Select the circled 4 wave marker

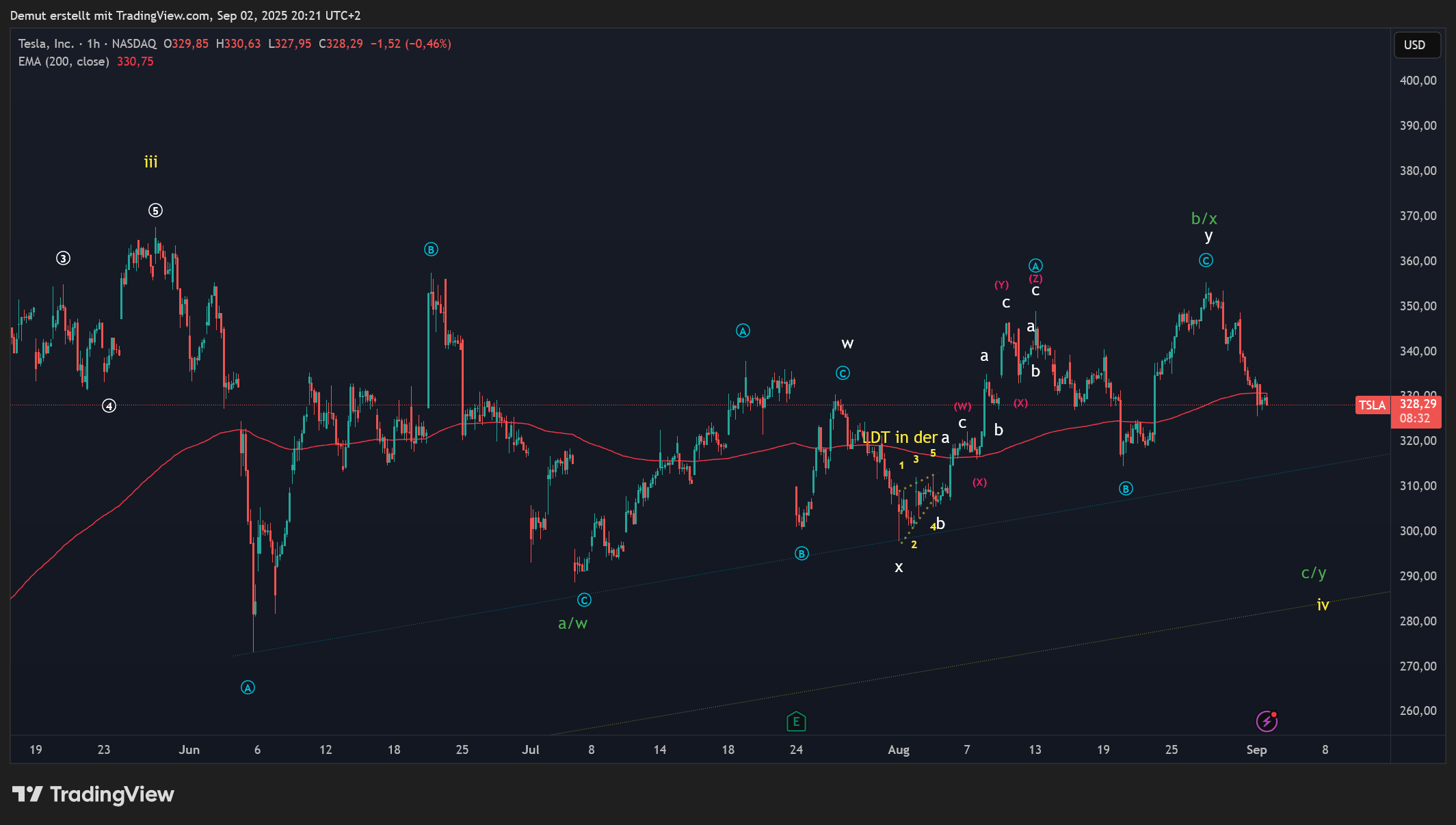[109, 406]
